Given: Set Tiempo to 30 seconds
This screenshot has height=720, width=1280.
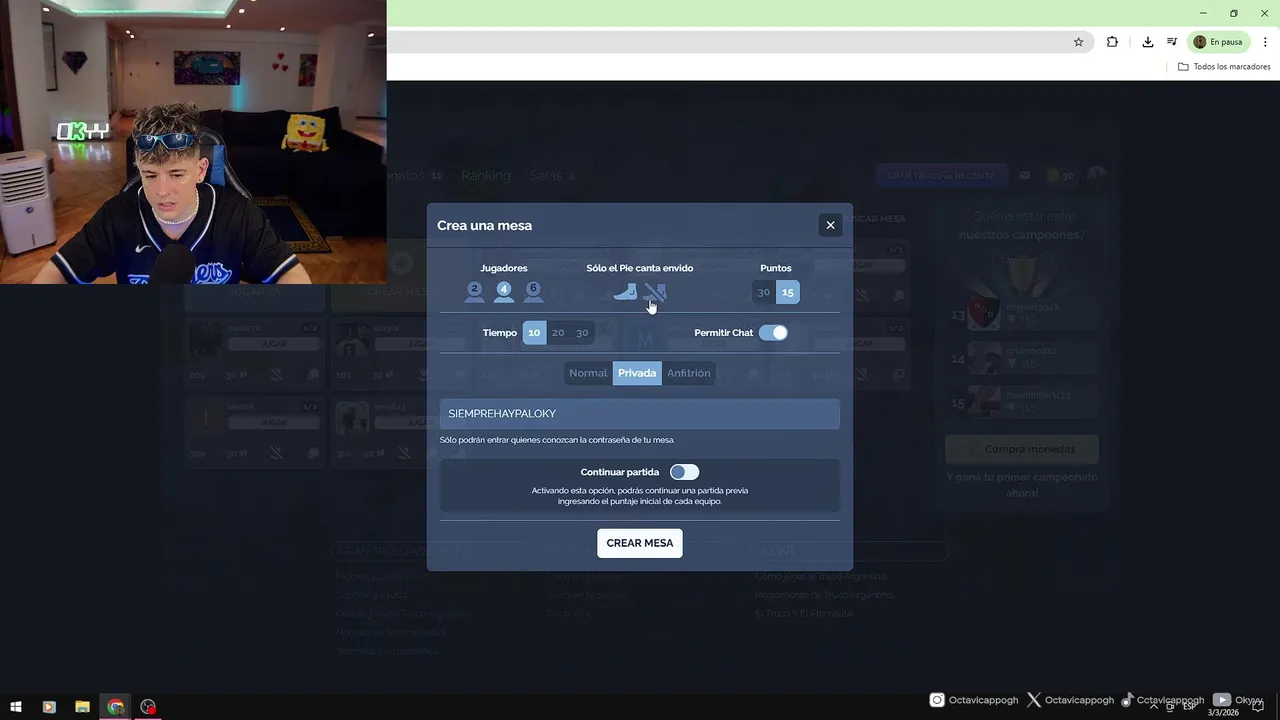Looking at the screenshot, I should point(582,333).
